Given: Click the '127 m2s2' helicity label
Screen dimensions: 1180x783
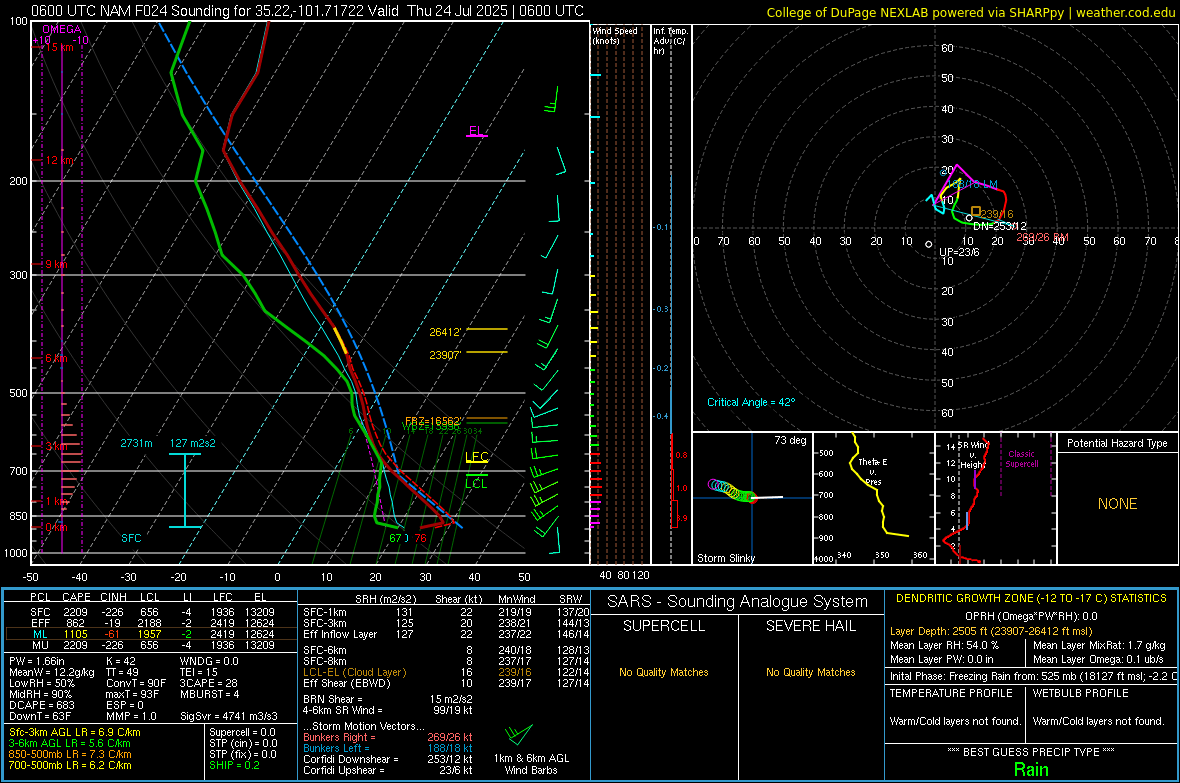Looking at the screenshot, I should (193, 443).
